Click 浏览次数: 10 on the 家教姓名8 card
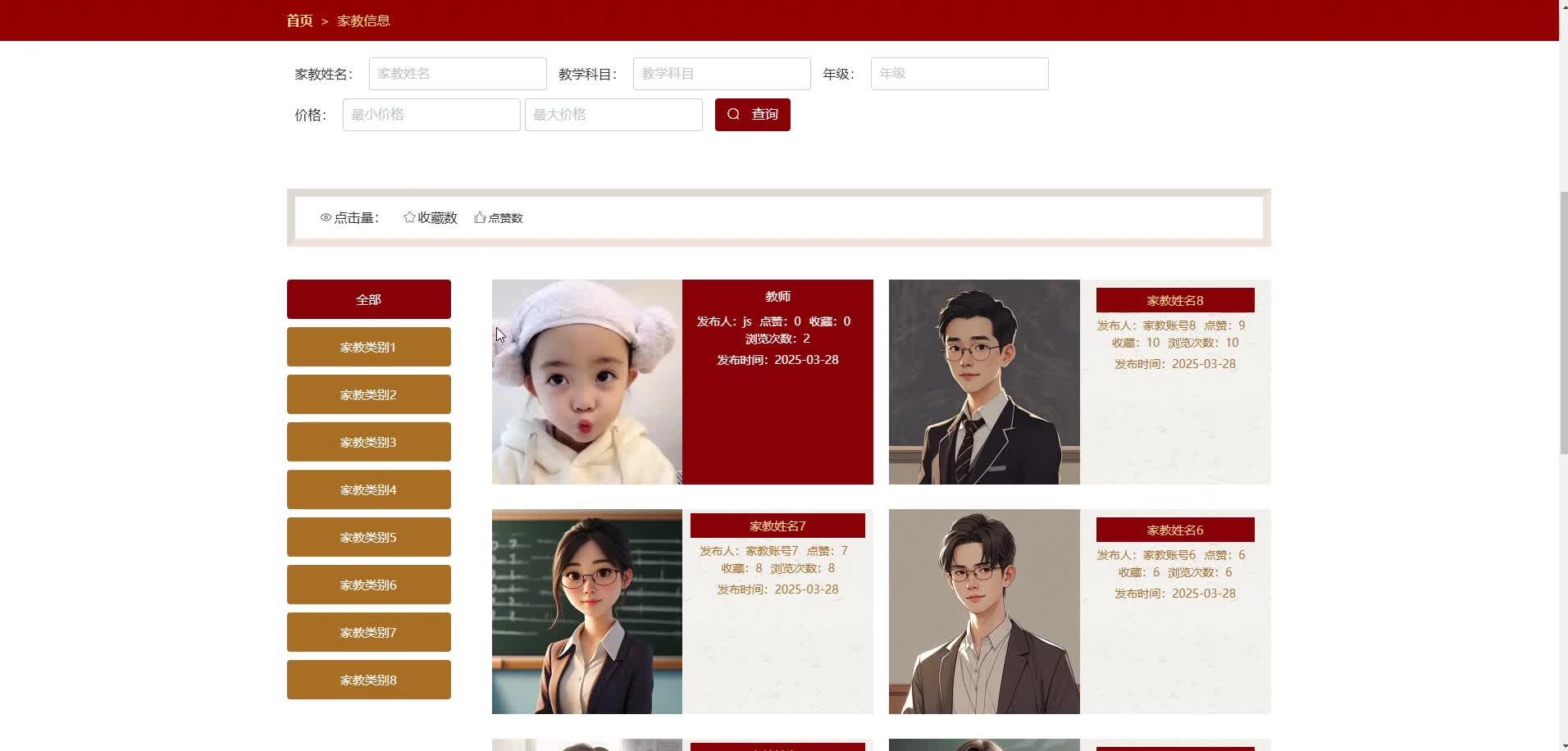 coord(1203,343)
